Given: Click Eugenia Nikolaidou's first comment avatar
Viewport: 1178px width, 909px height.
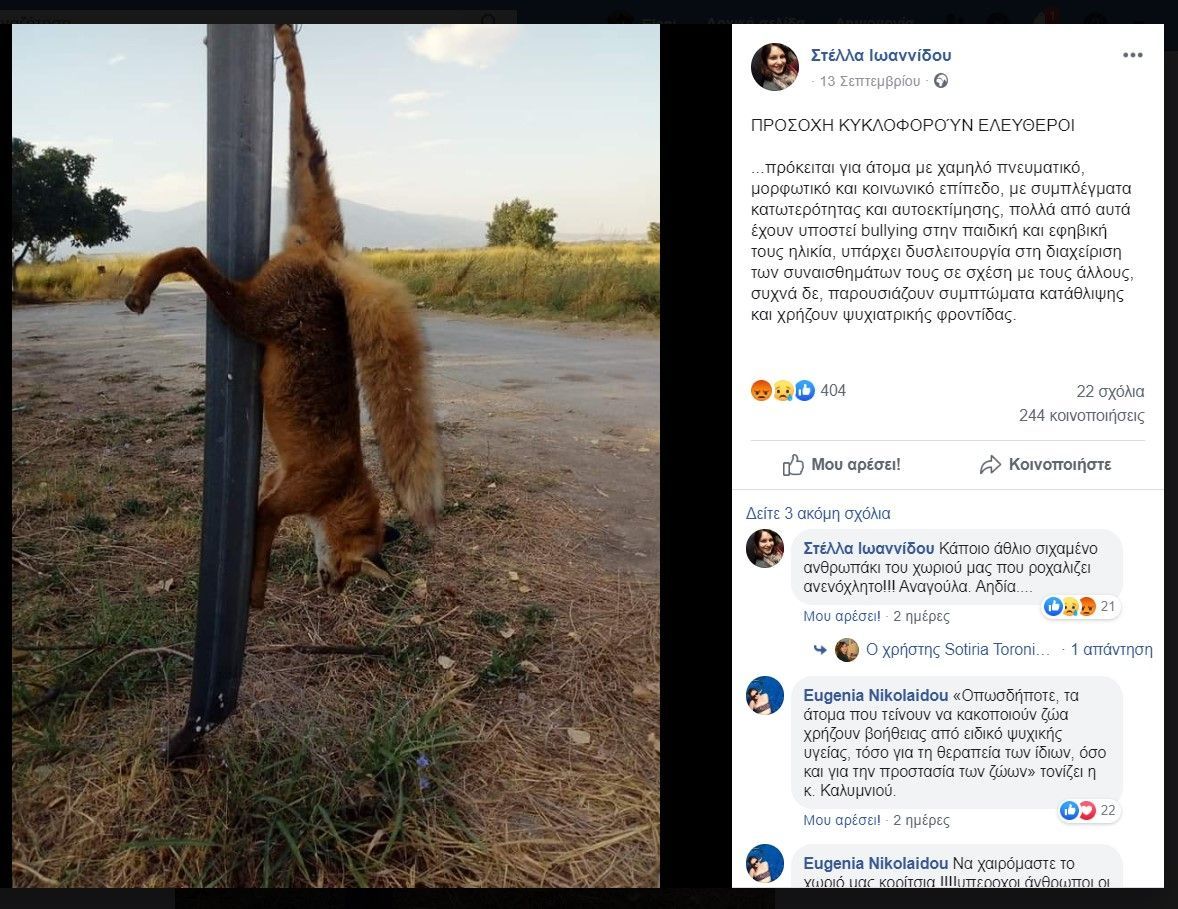Looking at the screenshot, I should point(765,695).
